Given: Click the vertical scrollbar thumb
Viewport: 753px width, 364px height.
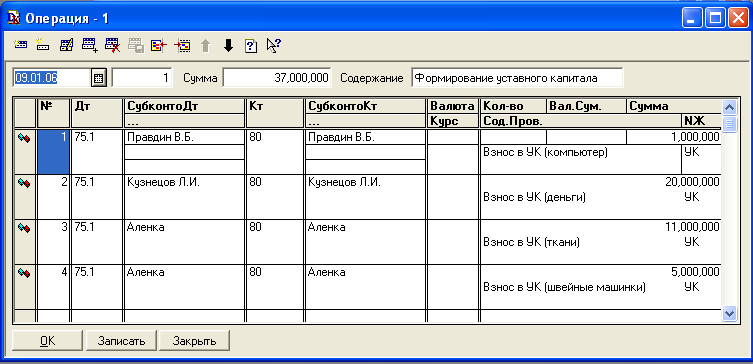Looking at the screenshot, I should coord(729,123).
